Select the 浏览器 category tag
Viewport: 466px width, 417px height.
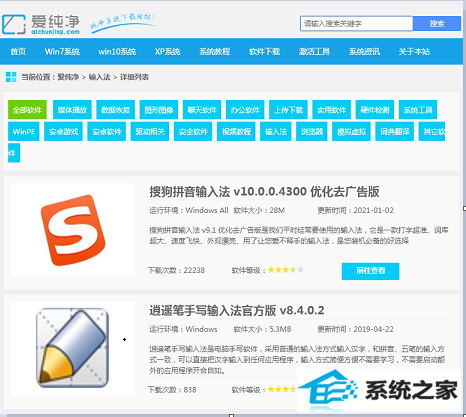point(312,131)
